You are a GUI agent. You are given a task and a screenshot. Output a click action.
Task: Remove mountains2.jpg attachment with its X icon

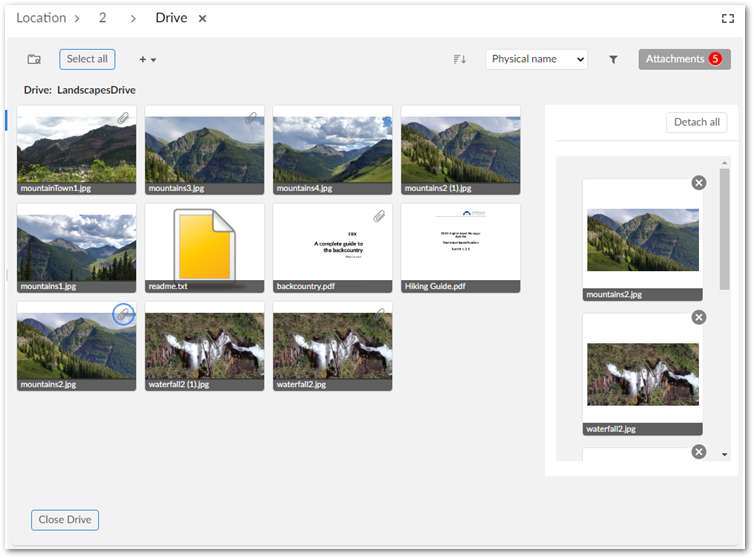pyautogui.click(x=698, y=182)
